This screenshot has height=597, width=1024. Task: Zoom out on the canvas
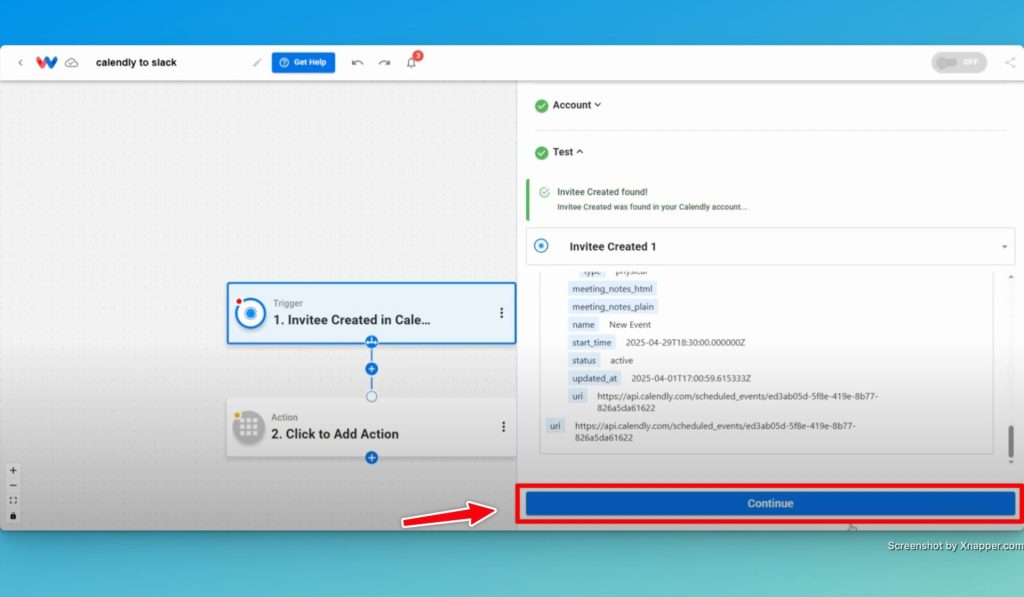(13, 485)
